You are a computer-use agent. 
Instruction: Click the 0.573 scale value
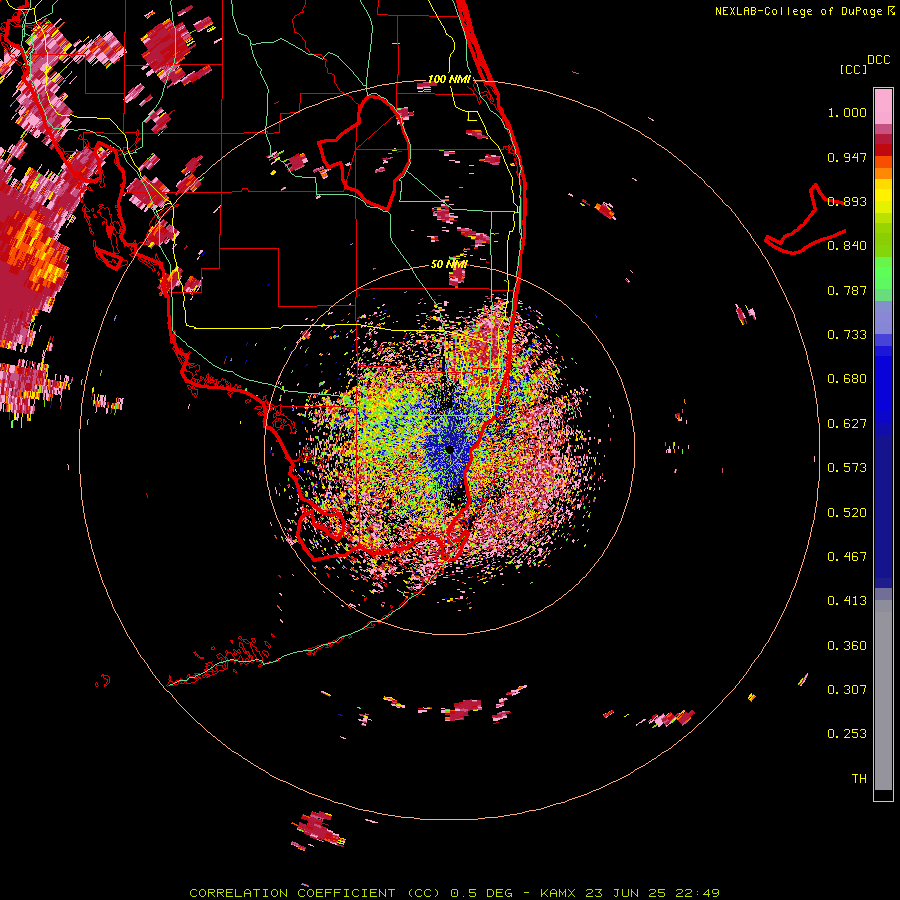[847, 468]
